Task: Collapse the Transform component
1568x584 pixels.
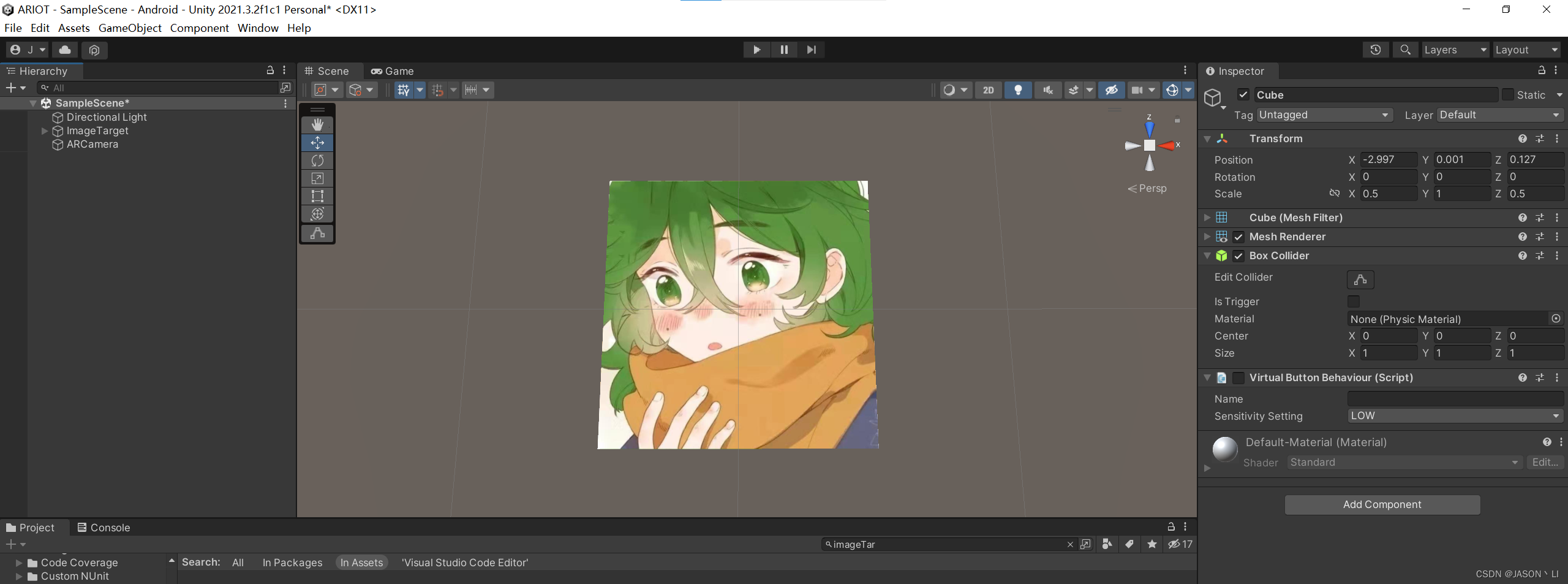Action: click(x=1207, y=138)
